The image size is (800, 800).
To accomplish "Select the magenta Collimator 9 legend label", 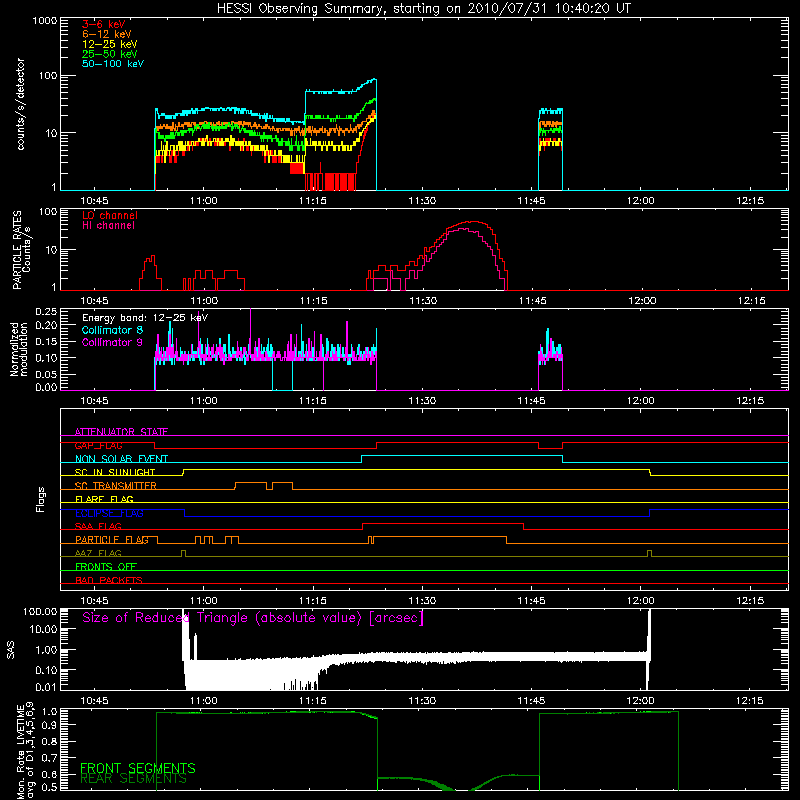I will pyautogui.click(x=112, y=342).
